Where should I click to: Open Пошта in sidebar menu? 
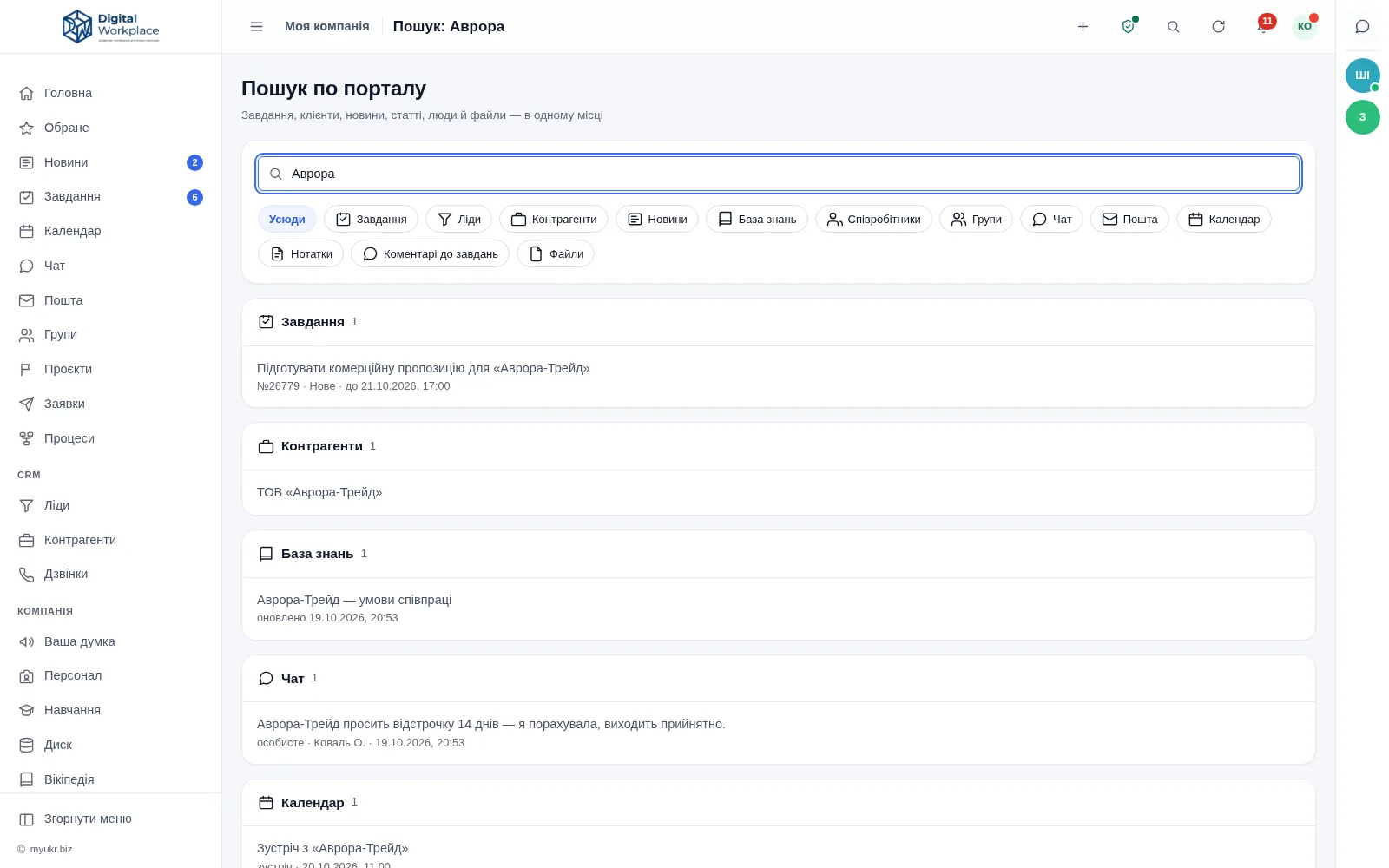click(111, 300)
